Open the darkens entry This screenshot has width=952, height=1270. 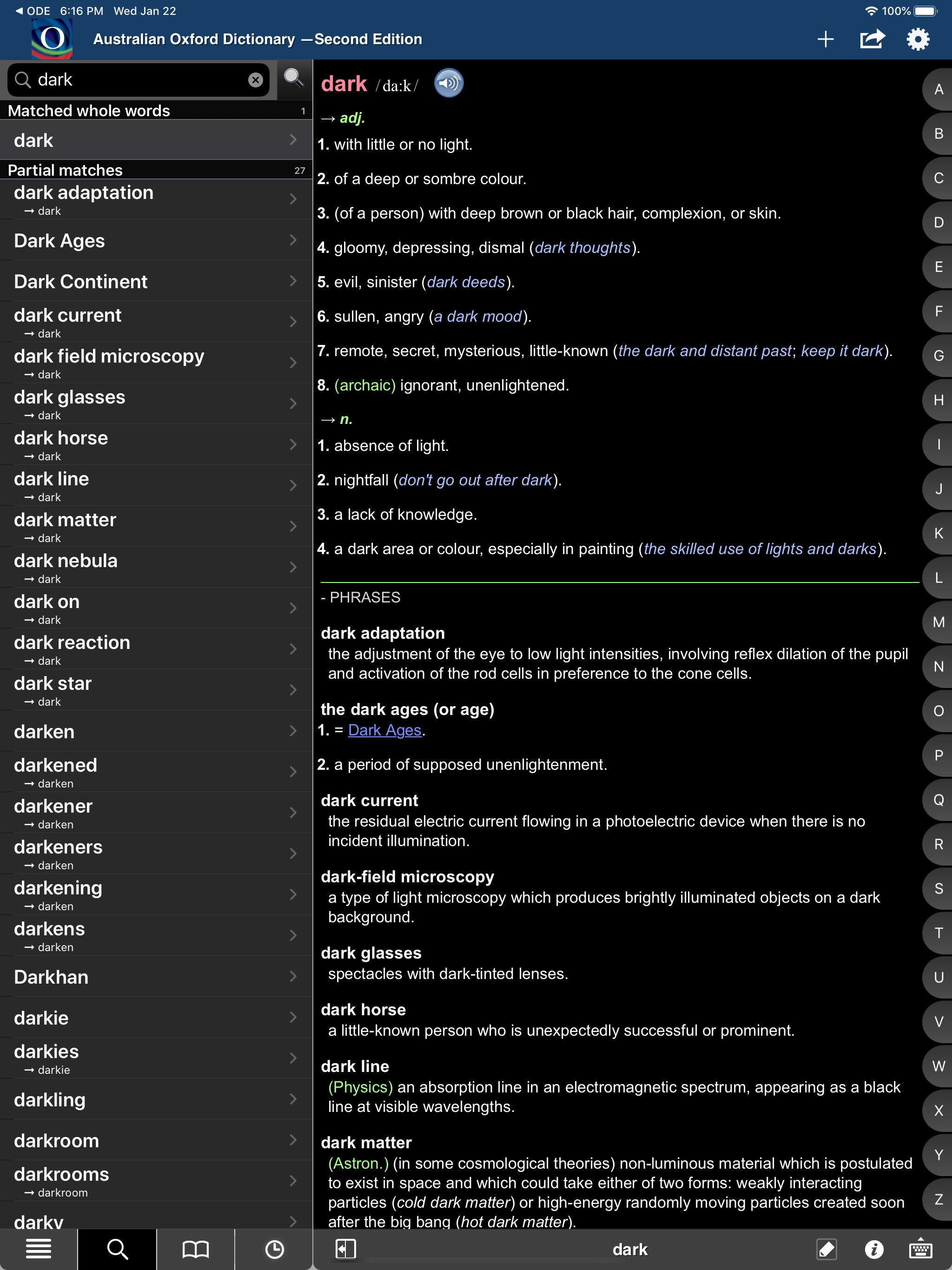click(156, 935)
